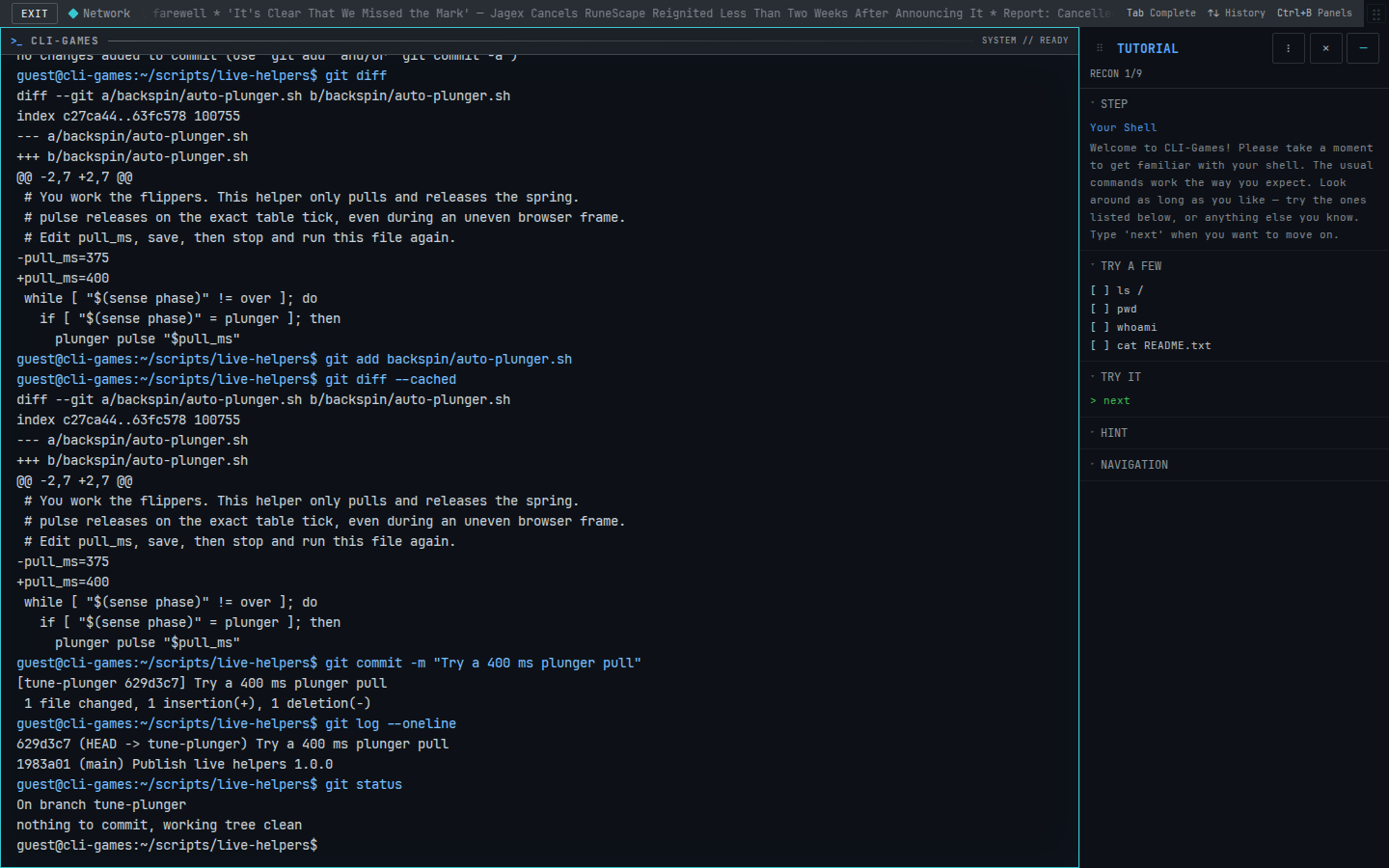Click the '629d3c7 (HEAD -> tune-plunger)' log line
Screen dimensions: 1389x868
(x=232, y=745)
